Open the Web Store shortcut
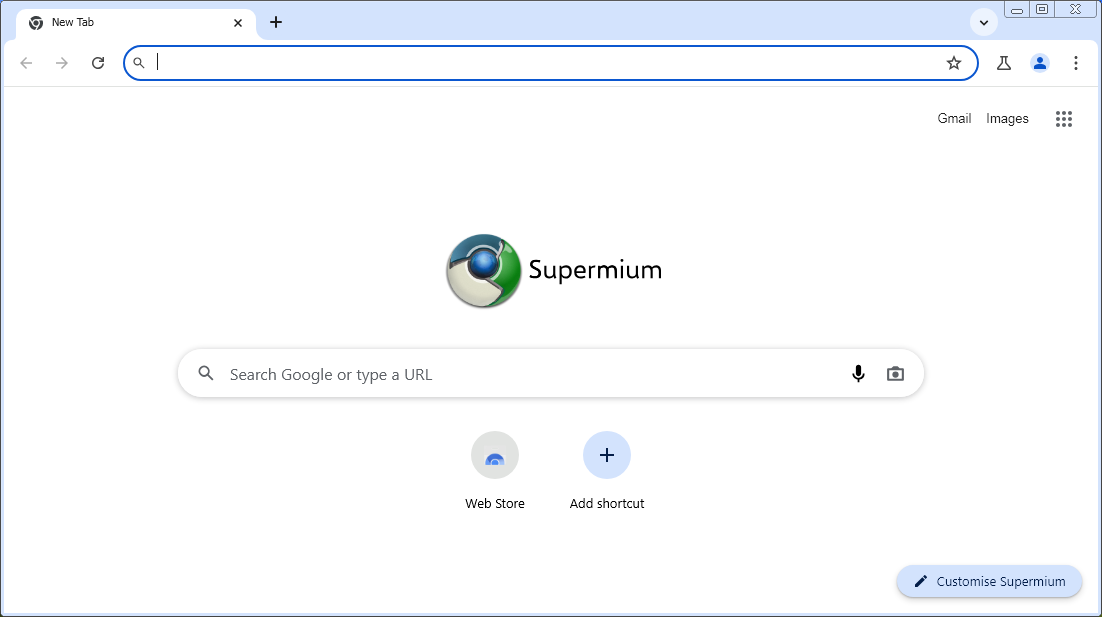Viewport: 1102px width, 617px height. (x=495, y=456)
